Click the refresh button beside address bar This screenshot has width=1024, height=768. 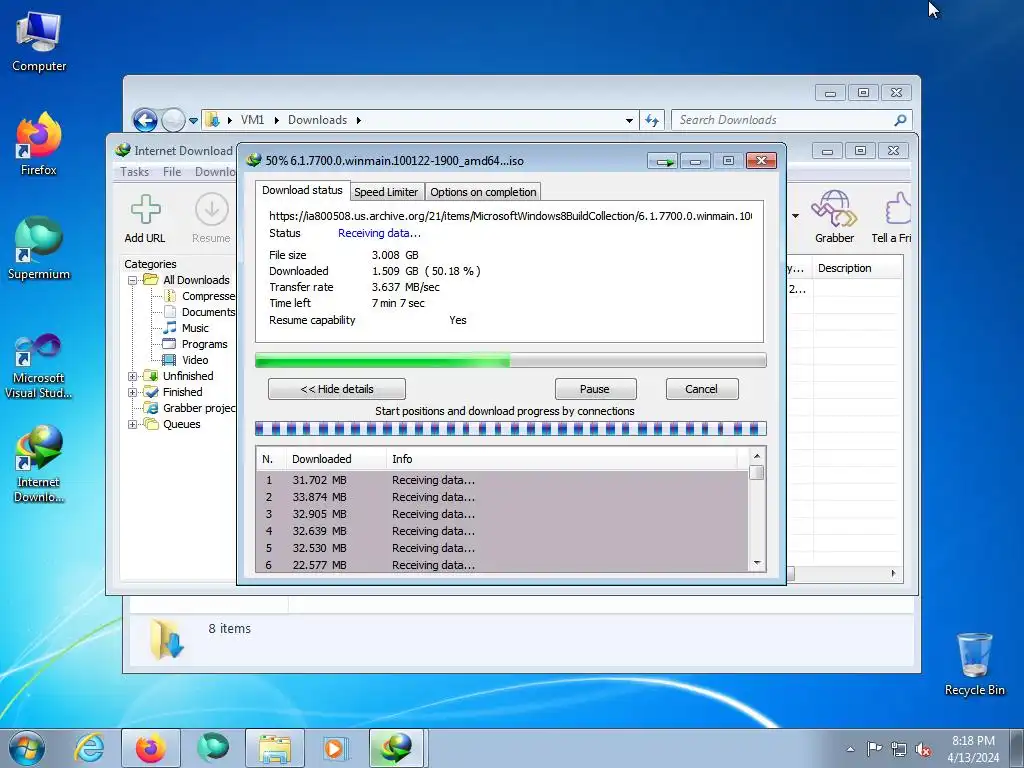(652, 120)
